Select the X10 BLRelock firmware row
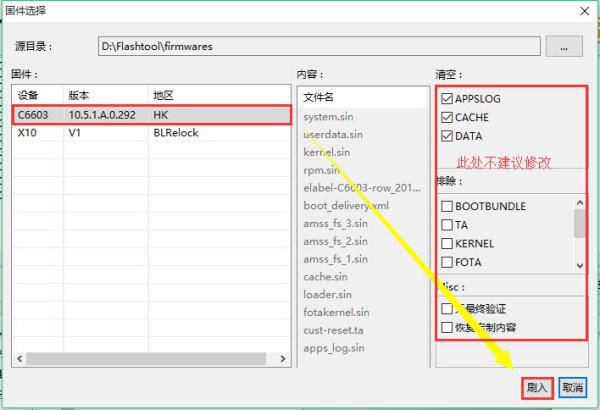This screenshot has width=600, height=410. click(150, 132)
